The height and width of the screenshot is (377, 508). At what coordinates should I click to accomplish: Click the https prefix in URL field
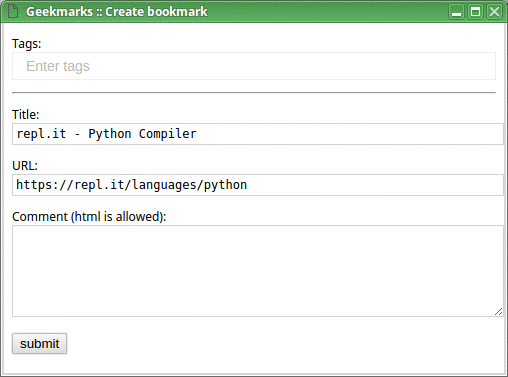pyautogui.click(x=34, y=185)
